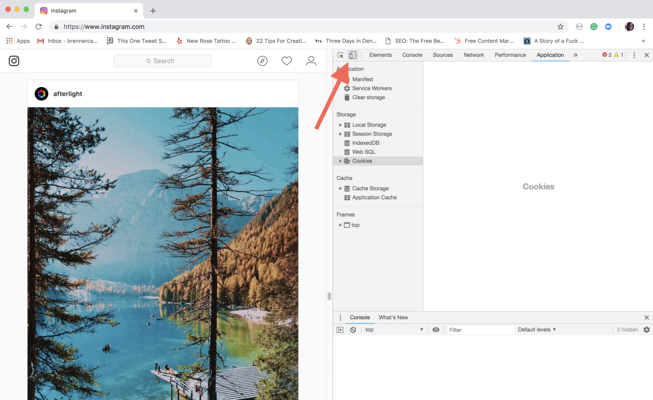Open the Default levels dropdown

[537, 330]
